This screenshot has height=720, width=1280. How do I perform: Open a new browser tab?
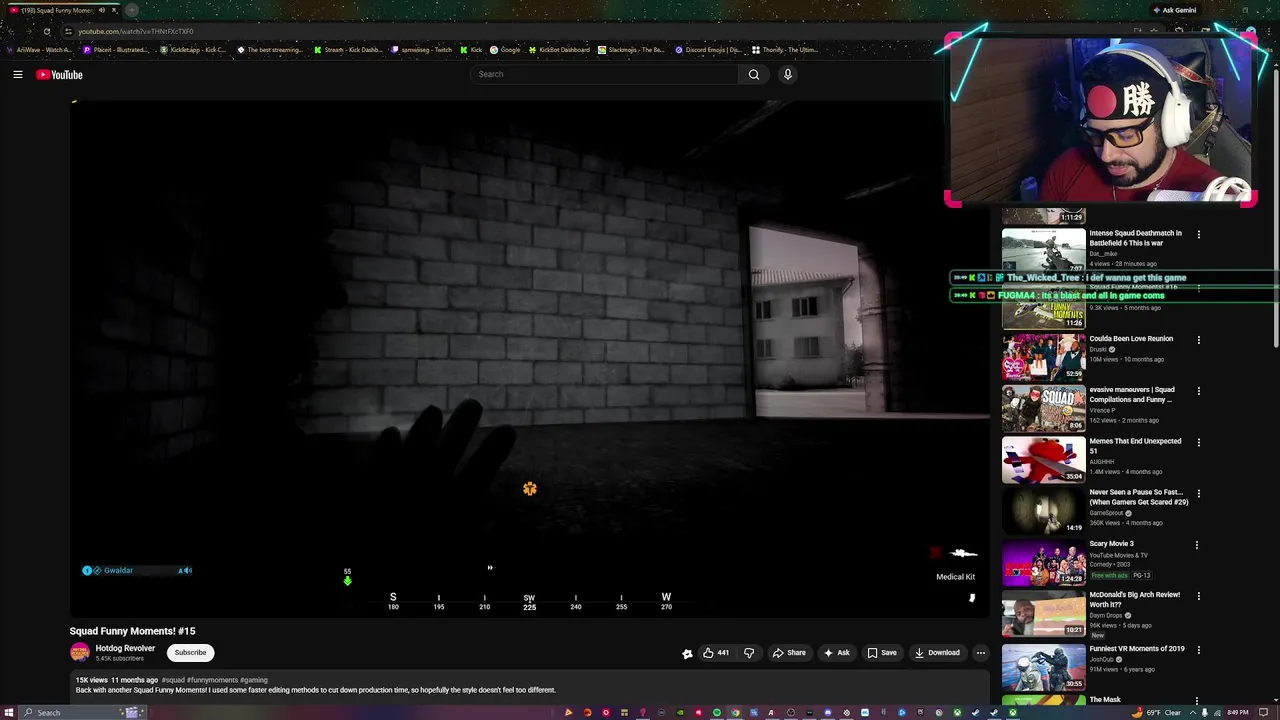pos(131,10)
